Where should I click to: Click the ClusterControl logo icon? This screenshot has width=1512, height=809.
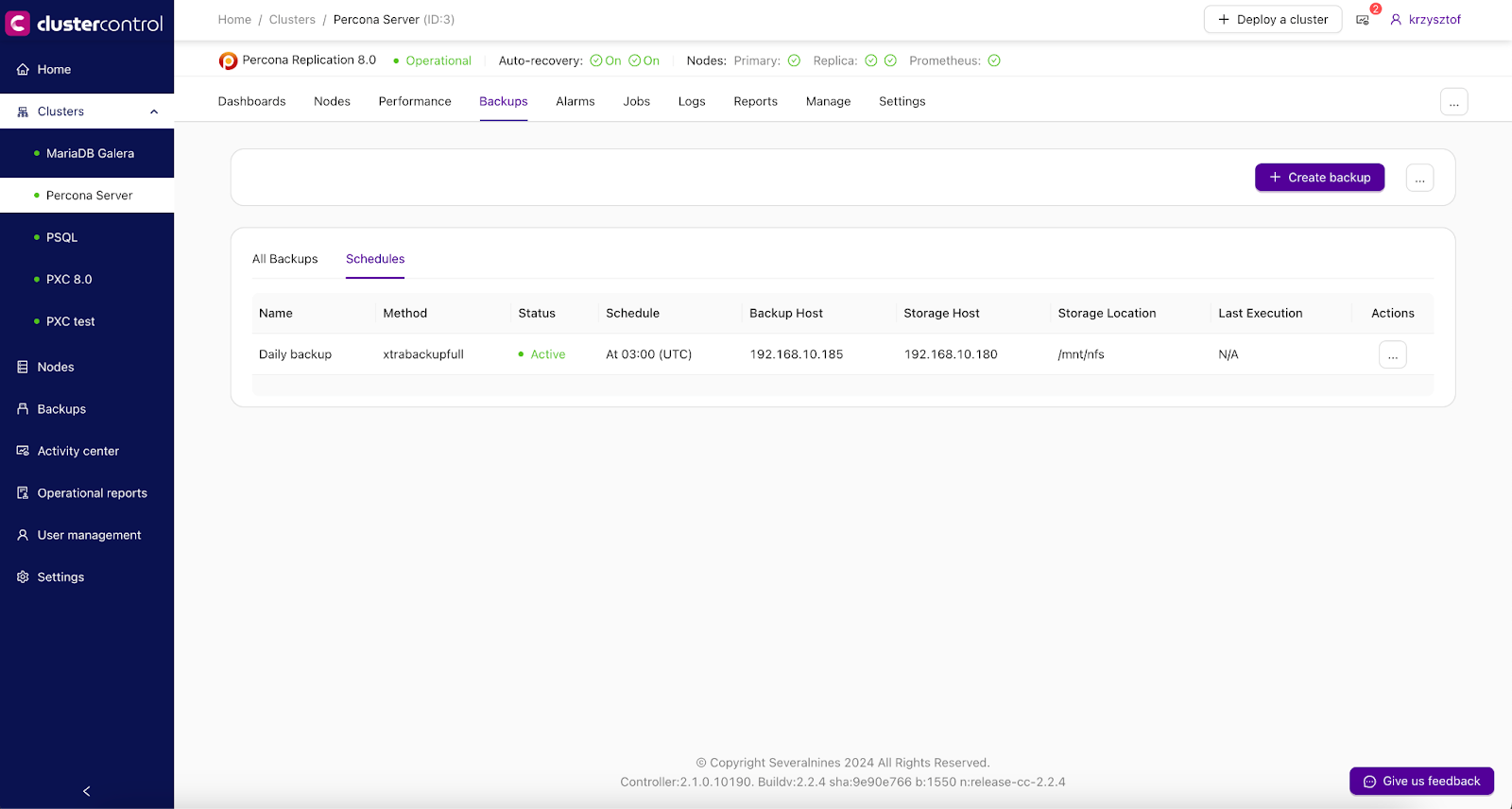click(18, 24)
